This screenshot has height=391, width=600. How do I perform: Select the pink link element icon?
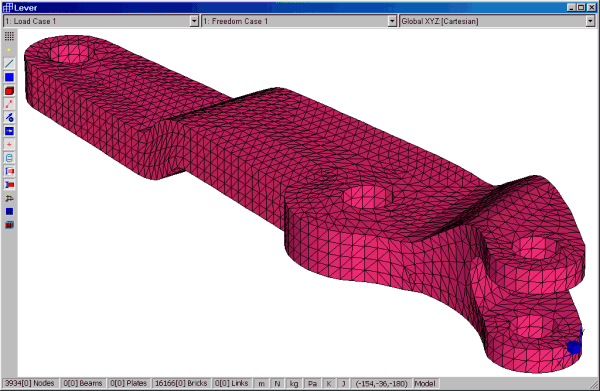tap(9, 104)
